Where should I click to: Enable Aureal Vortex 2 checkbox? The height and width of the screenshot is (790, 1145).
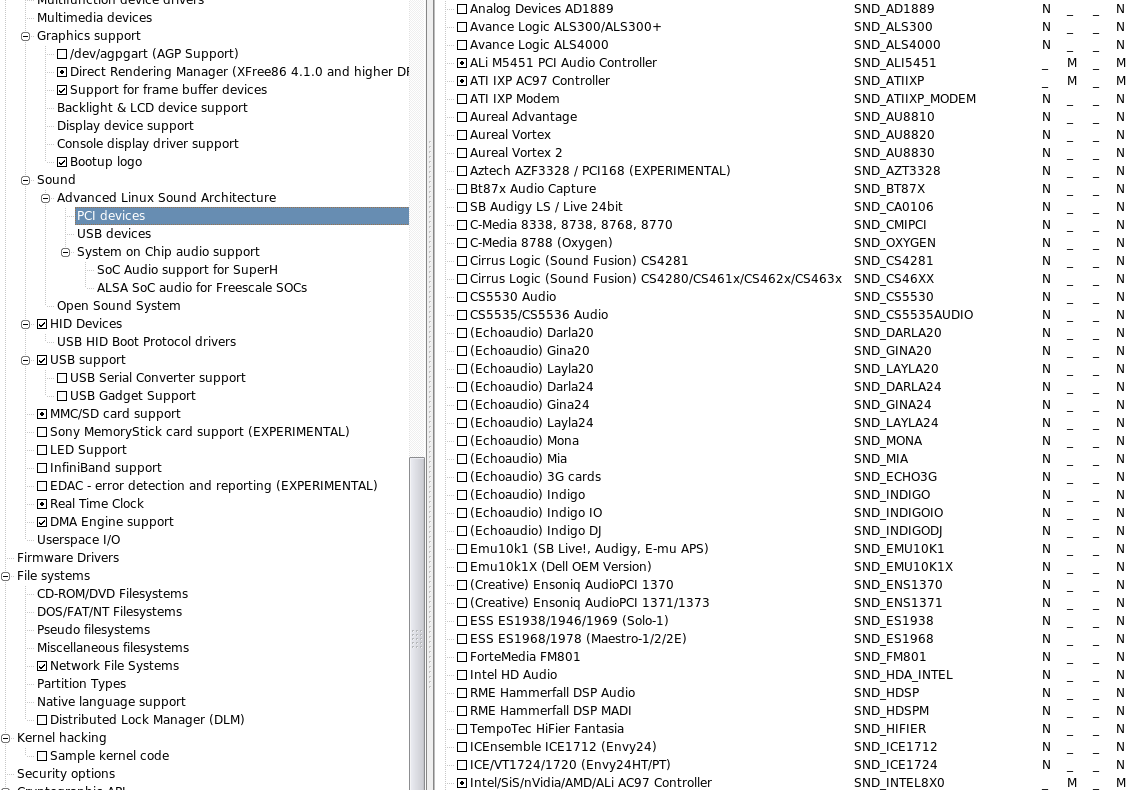pos(462,153)
